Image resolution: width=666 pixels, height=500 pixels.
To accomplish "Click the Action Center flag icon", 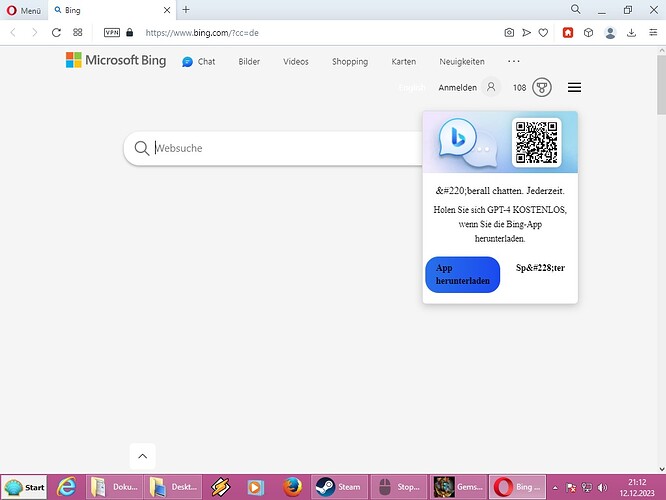I will click(571, 488).
